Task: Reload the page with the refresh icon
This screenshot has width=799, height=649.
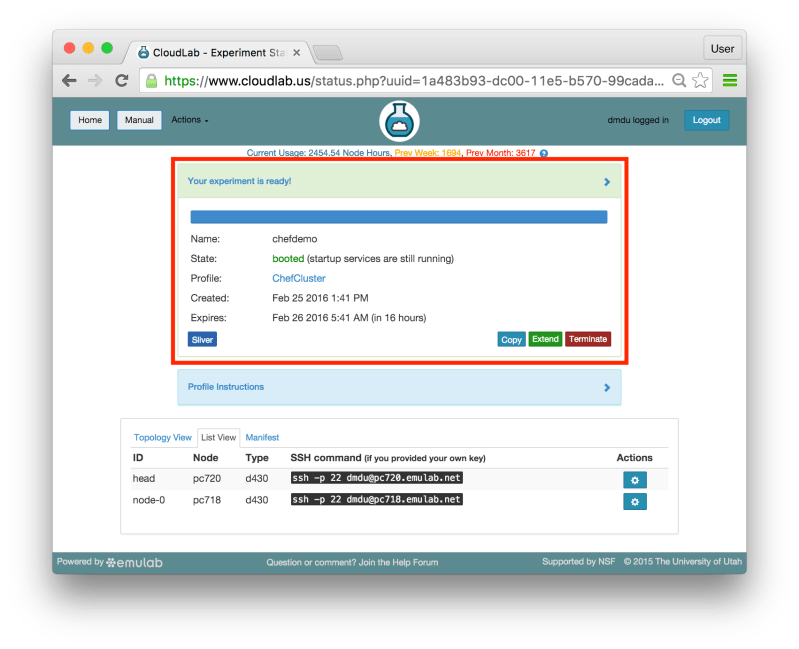Action: [121, 80]
